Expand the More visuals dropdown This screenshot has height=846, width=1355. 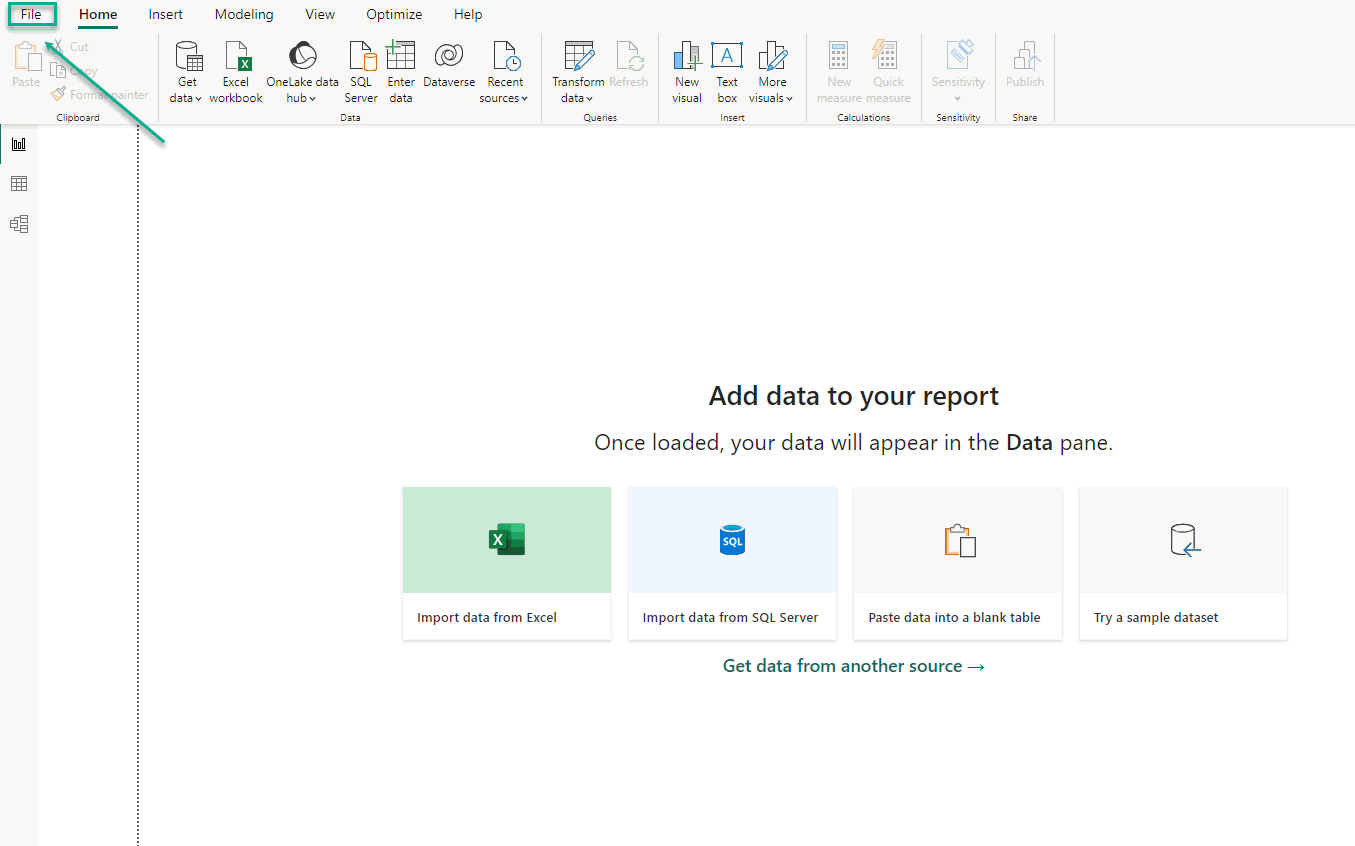[x=771, y=70]
